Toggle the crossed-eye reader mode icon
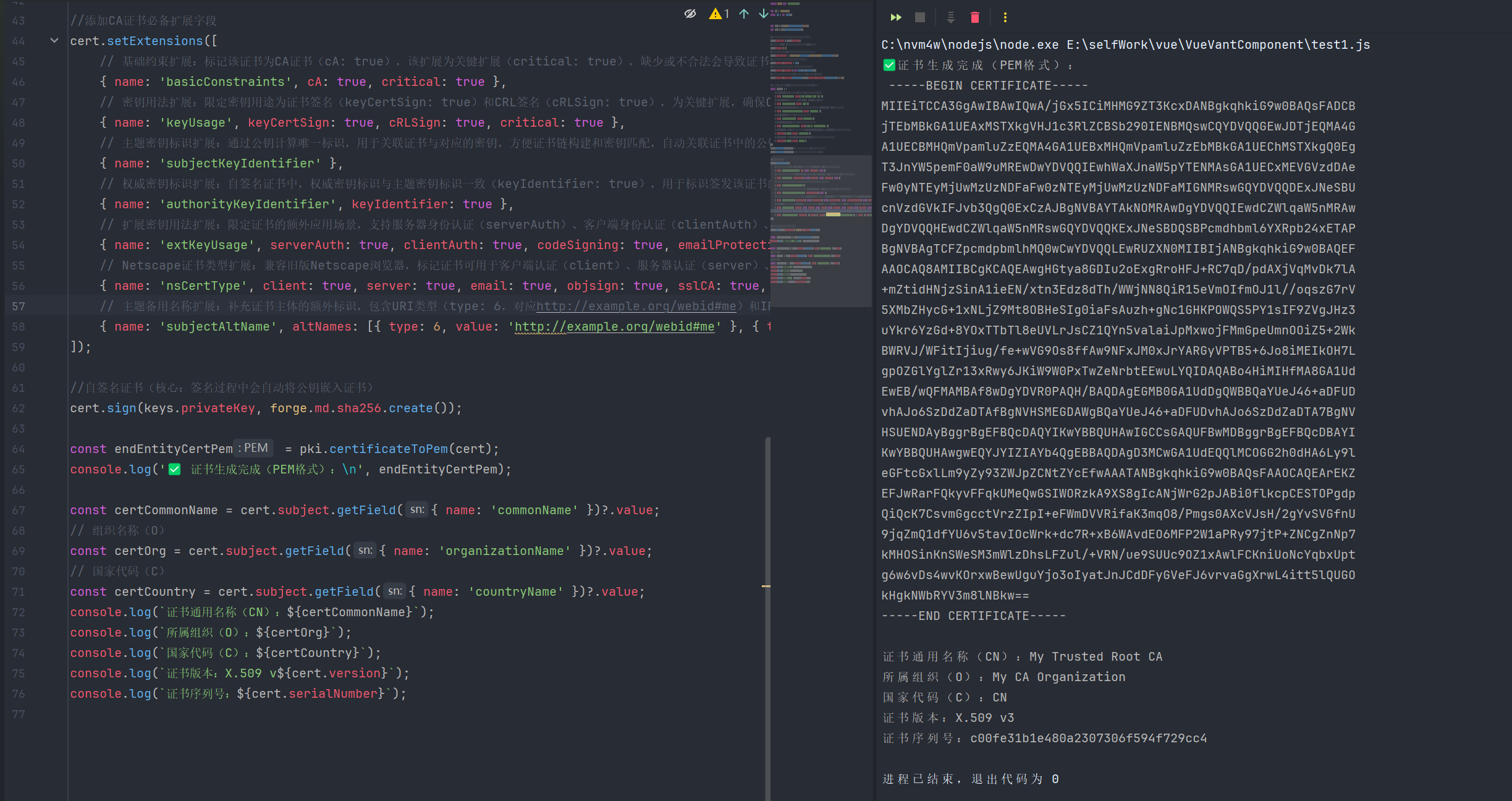The height and width of the screenshot is (801, 1512). click(690, 14)
